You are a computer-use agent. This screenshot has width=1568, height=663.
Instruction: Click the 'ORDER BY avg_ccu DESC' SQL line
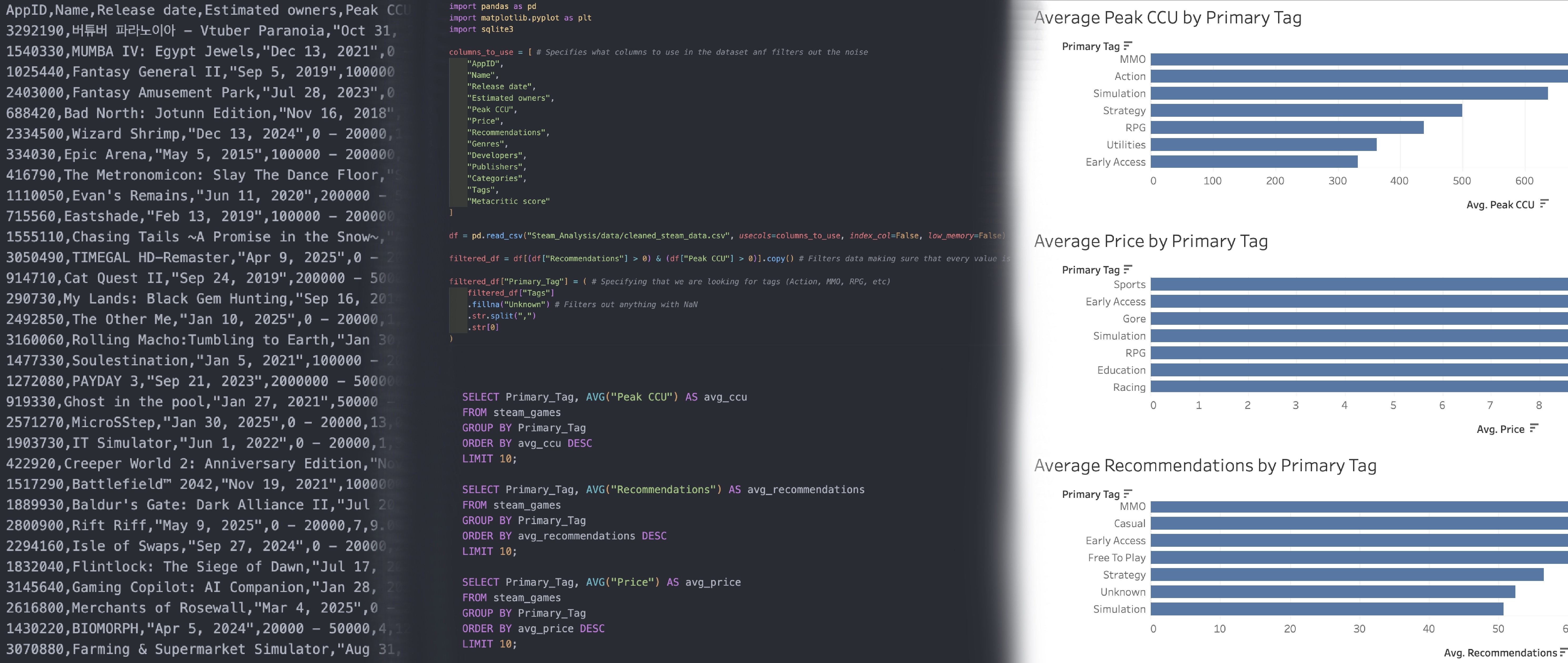tap(527, 443)
